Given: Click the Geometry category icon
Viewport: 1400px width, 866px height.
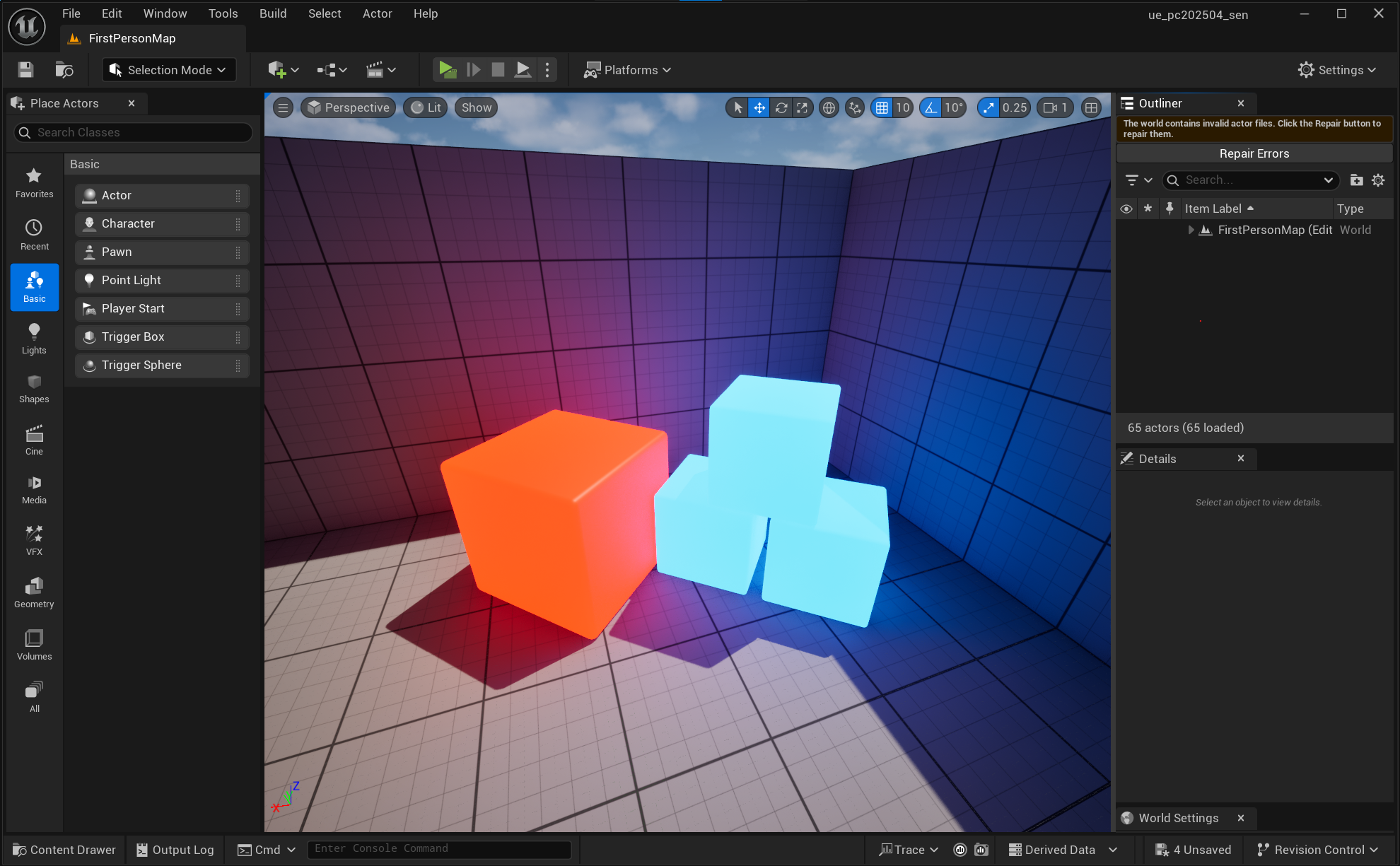Looking at the screenshot, I should (34, 592).
